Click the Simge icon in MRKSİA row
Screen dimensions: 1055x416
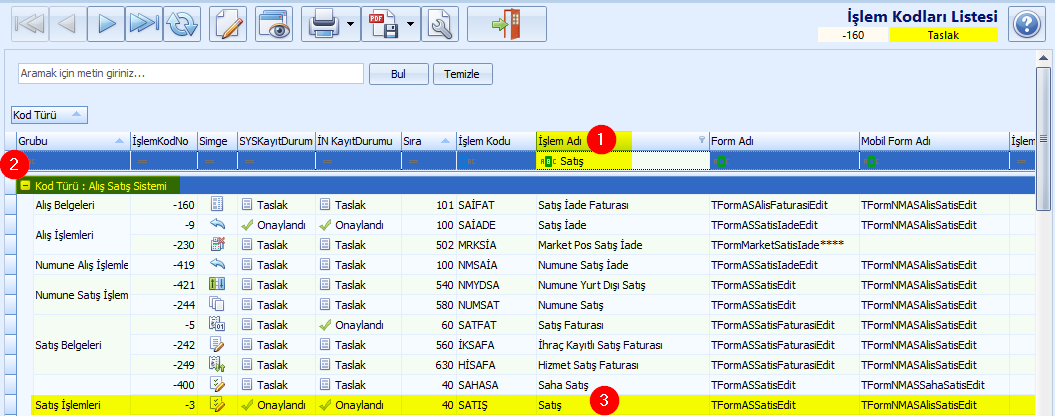pos(217,244)
